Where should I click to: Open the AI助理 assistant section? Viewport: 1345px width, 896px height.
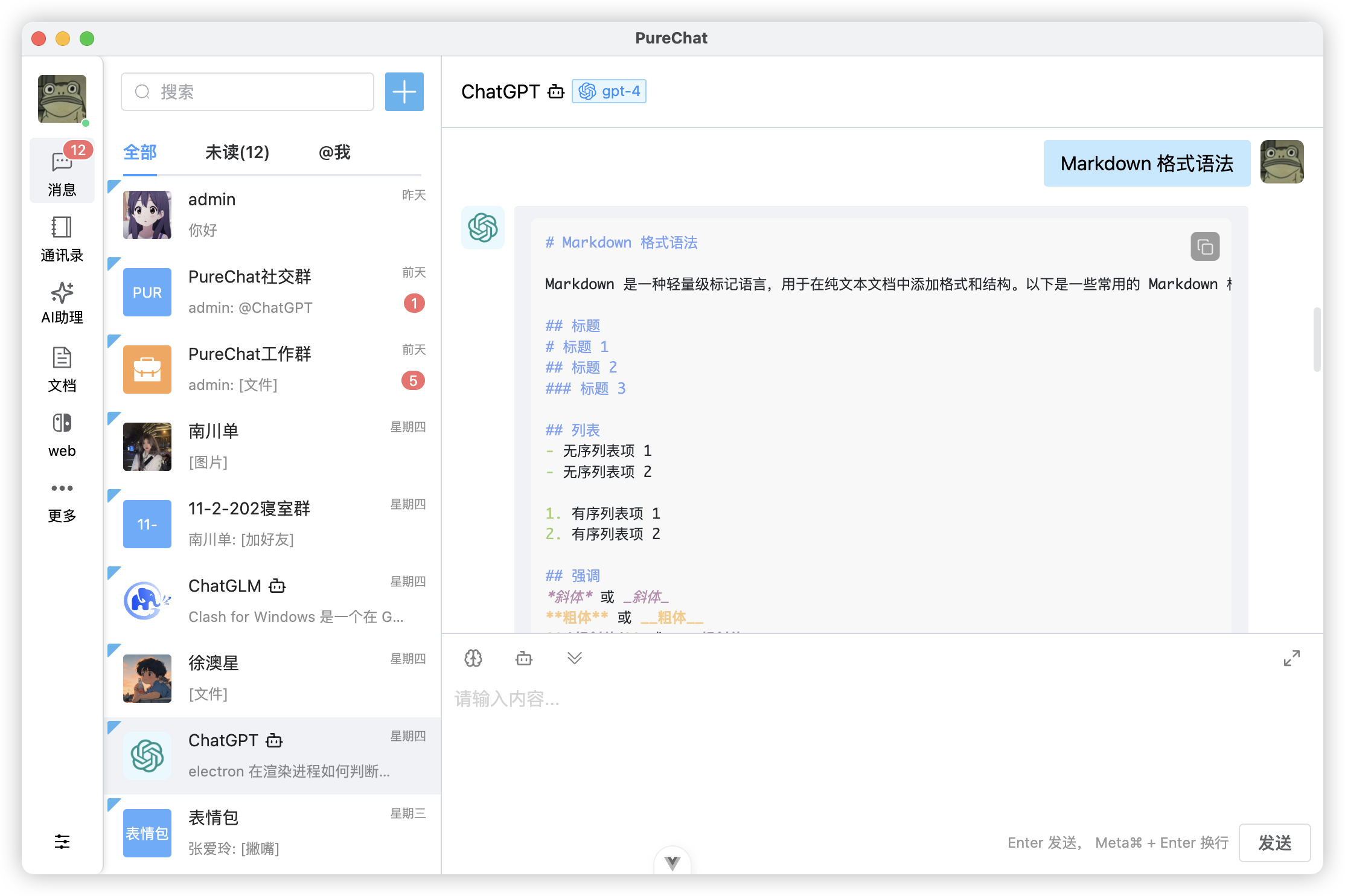62,303
